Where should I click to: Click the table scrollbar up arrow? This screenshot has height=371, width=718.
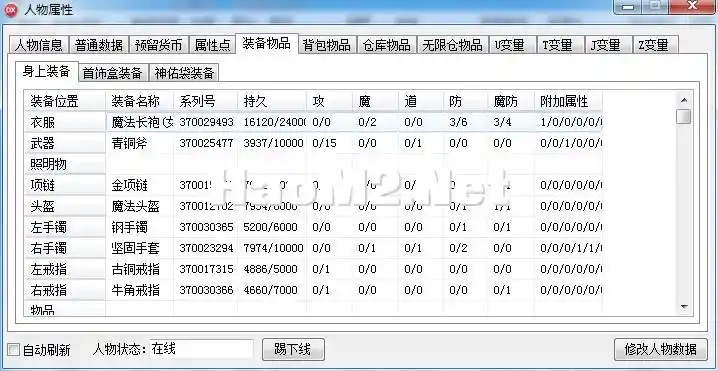click(x=684, y=100)
